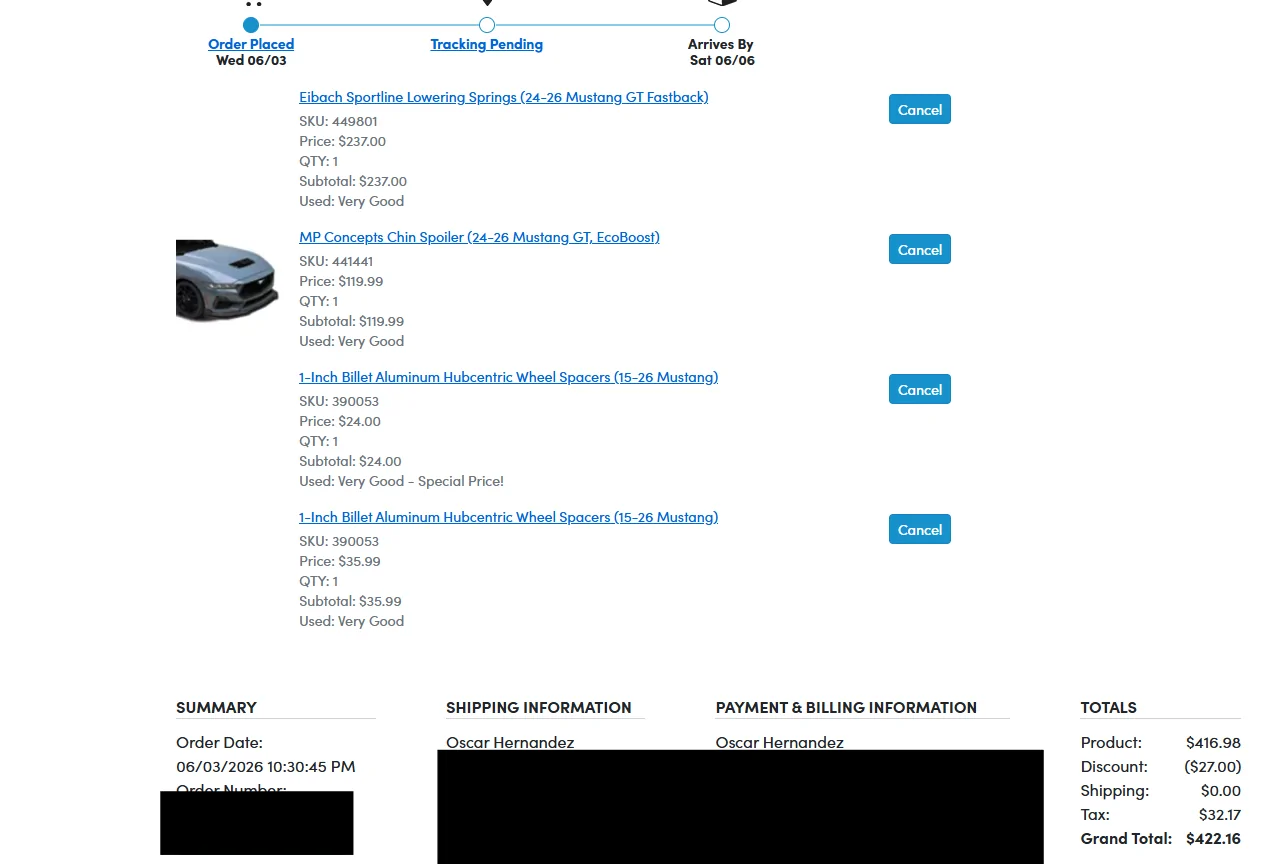1274x865 pixels.
Task: Click the SUMMARY section heading
Action: click(x=216, y=707)
